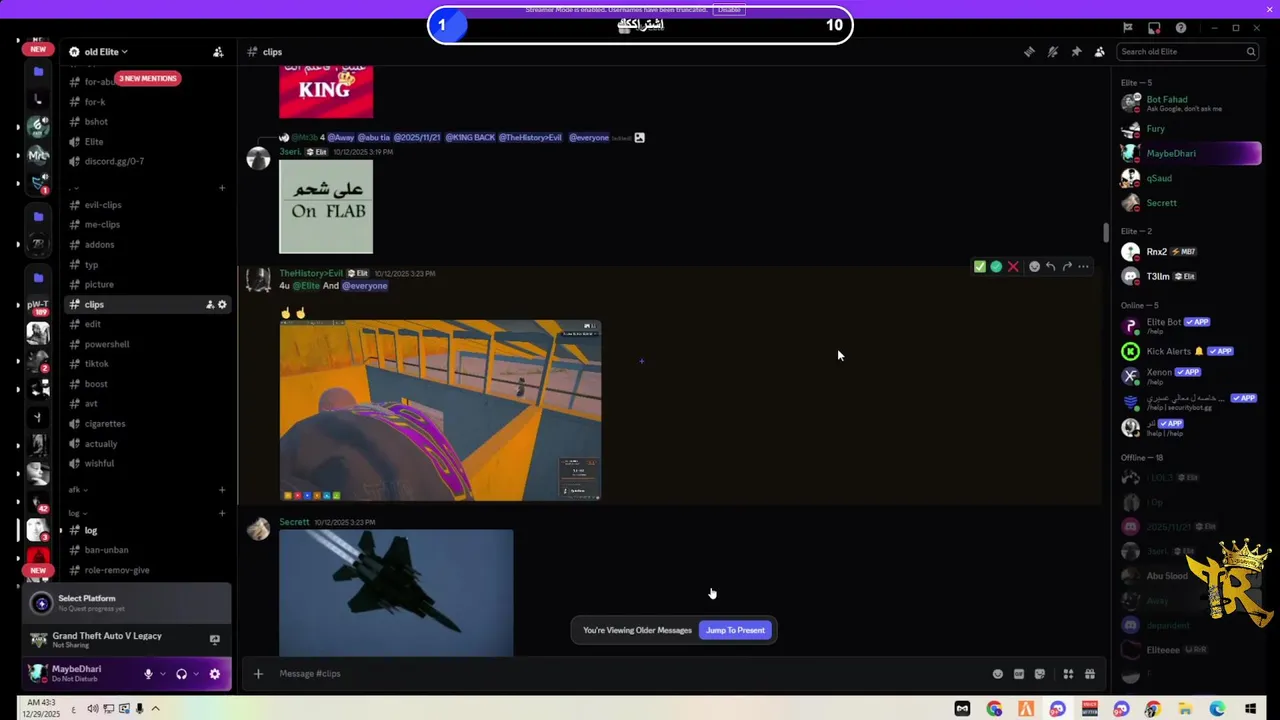Open the powershell channel
The width and height of the screenshot is (1280, 720).
click(x=148, y=344)
